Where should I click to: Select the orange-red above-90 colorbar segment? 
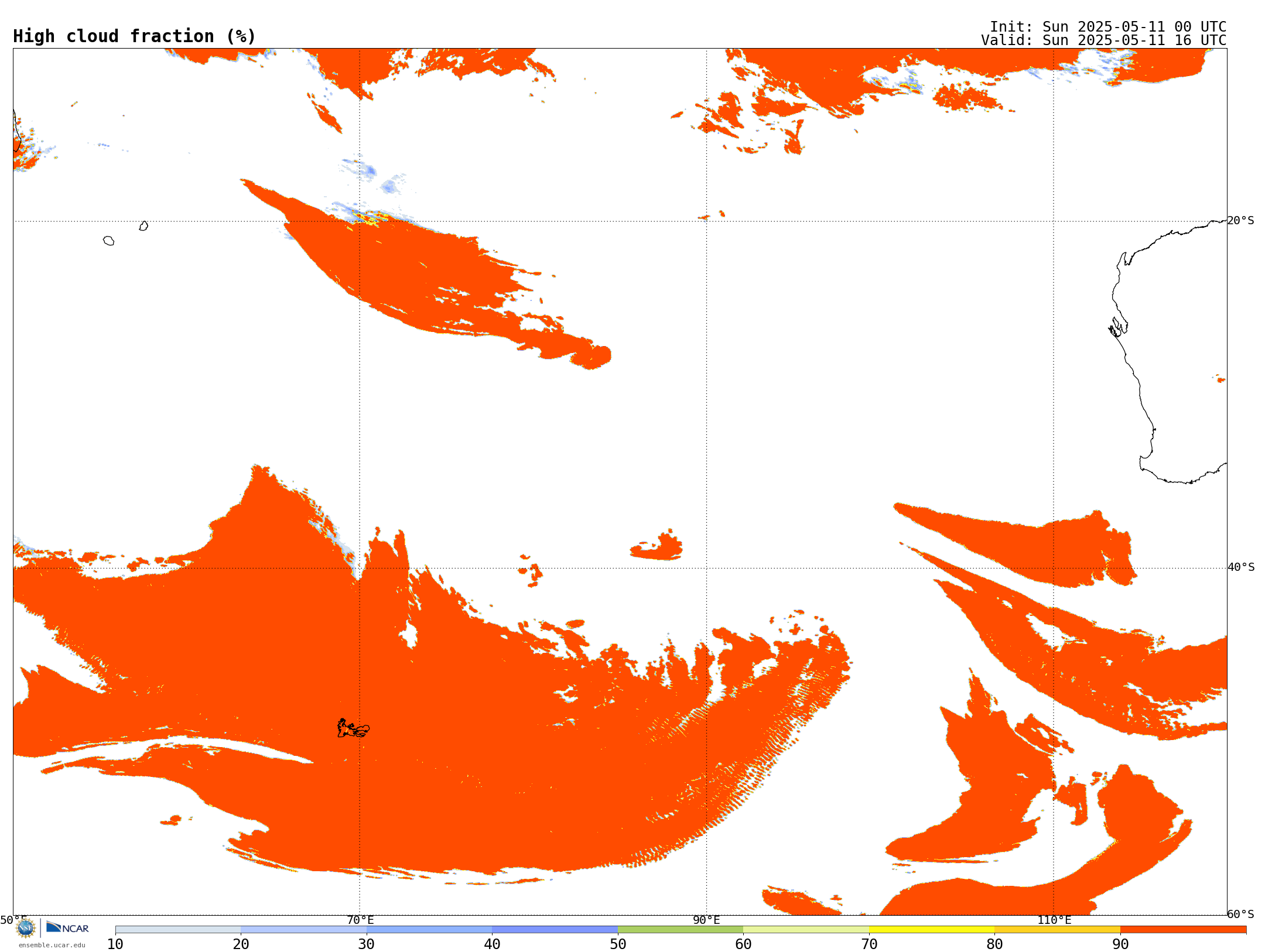[x=1183, y=930]
